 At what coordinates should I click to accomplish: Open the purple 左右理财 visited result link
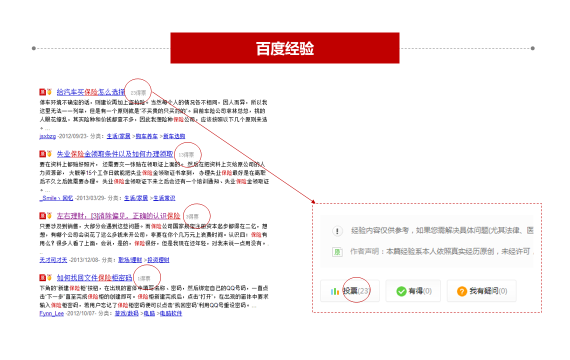(118, 216)
